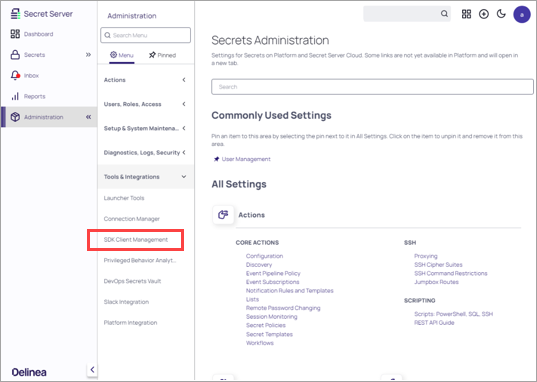Open Slack Integration menu item
The image size is (537, 382).
(x=126, y=302)
